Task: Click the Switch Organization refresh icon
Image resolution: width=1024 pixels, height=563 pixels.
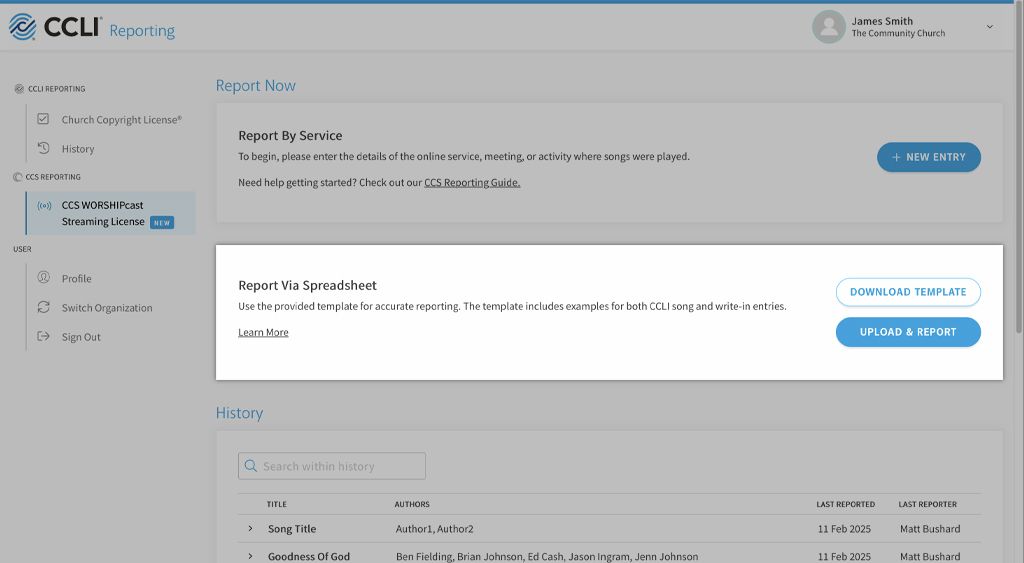Action: [x=43, y=306]
